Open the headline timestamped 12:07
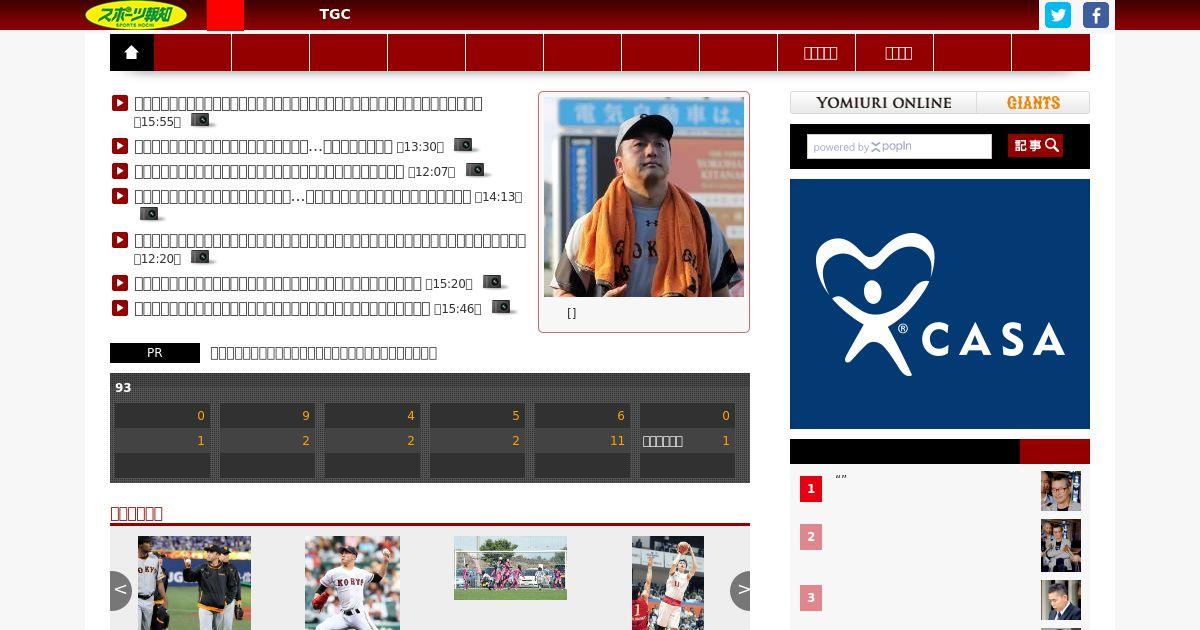Screen dimensions: 1200x630 (269, 171)
